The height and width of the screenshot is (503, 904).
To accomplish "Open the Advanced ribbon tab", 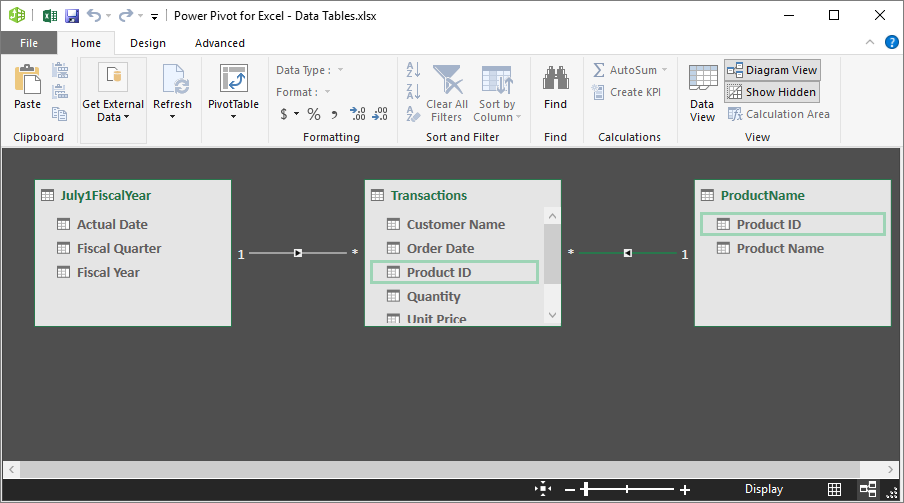I will pos(220,43).
